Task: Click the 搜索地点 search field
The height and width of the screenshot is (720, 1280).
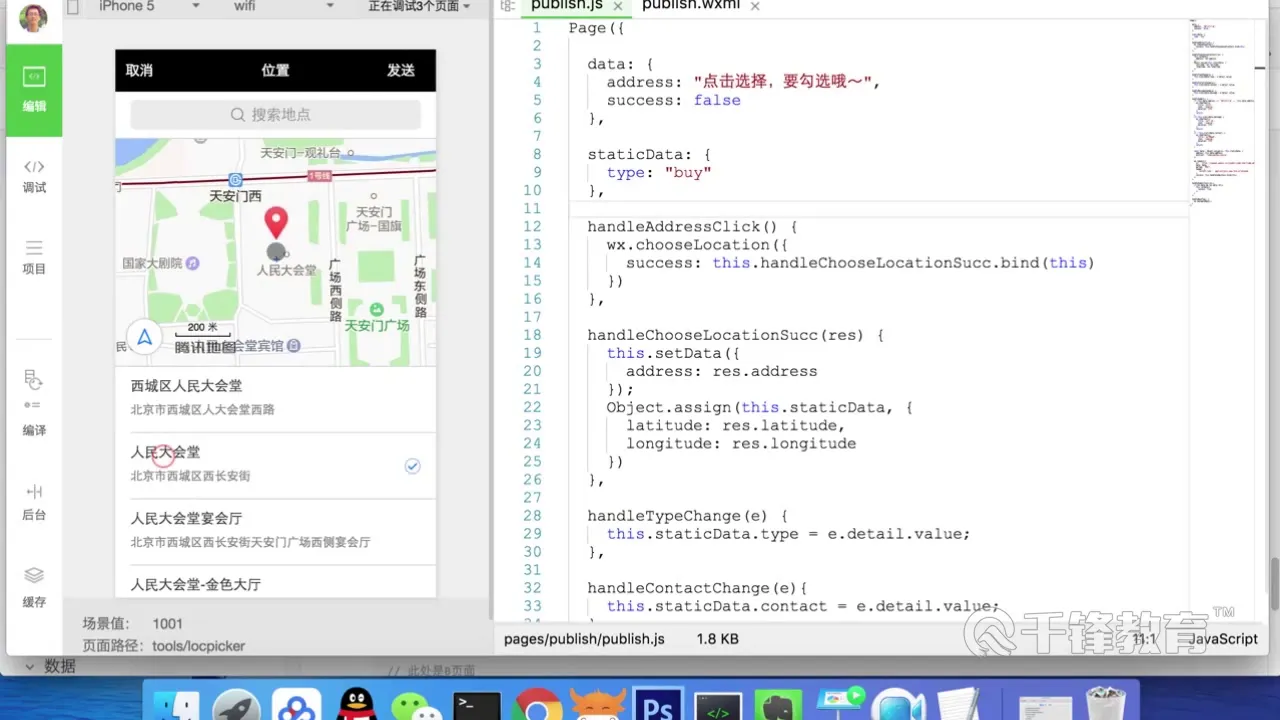Action: click(275, 114)
